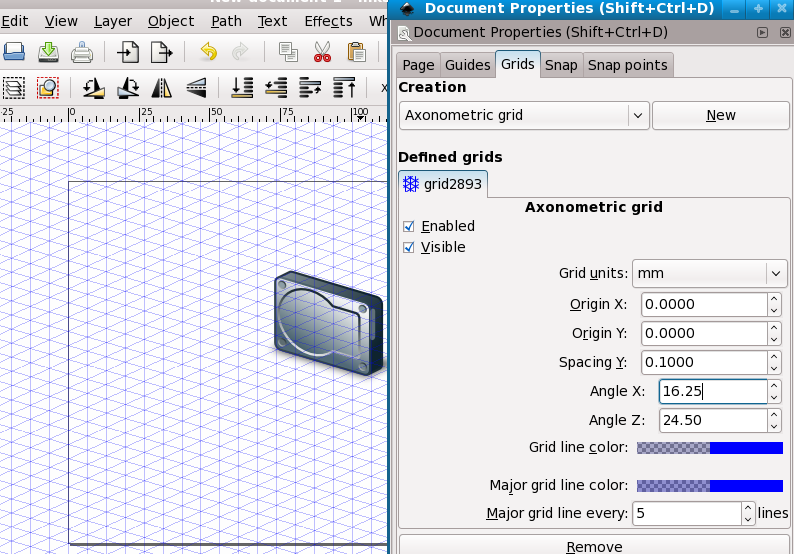Open the Object menu
This screenshot has width=794, height=554.
tap(171, 21)
